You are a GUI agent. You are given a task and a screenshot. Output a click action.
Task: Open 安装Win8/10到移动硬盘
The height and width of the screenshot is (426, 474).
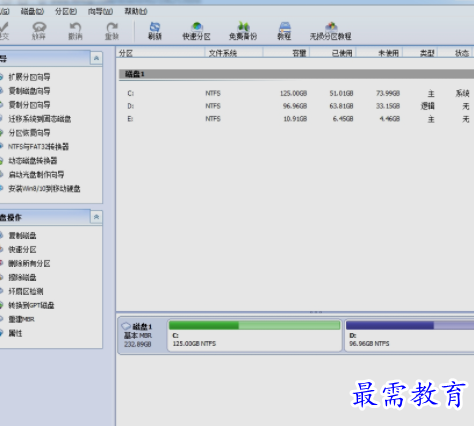point(44,189)
